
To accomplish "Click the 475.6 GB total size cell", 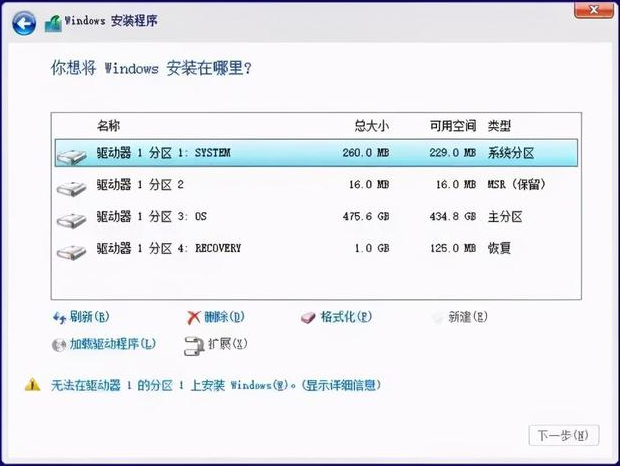I will coord(366,217).
